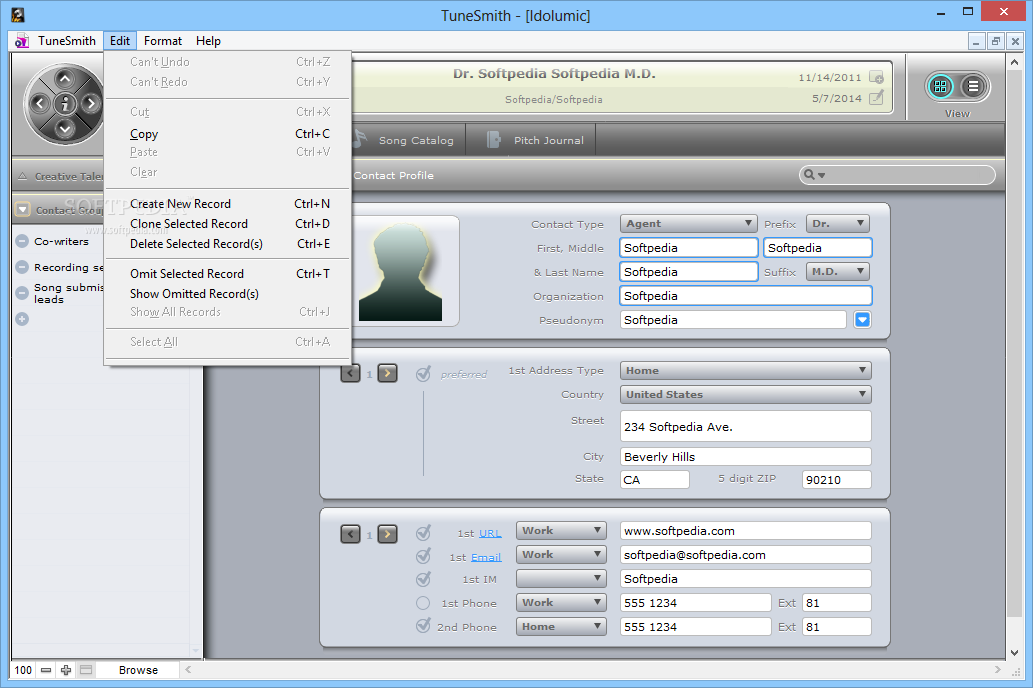Click the right arrow on the navigation dial
1033x688 pixels.
click(91, 103)
